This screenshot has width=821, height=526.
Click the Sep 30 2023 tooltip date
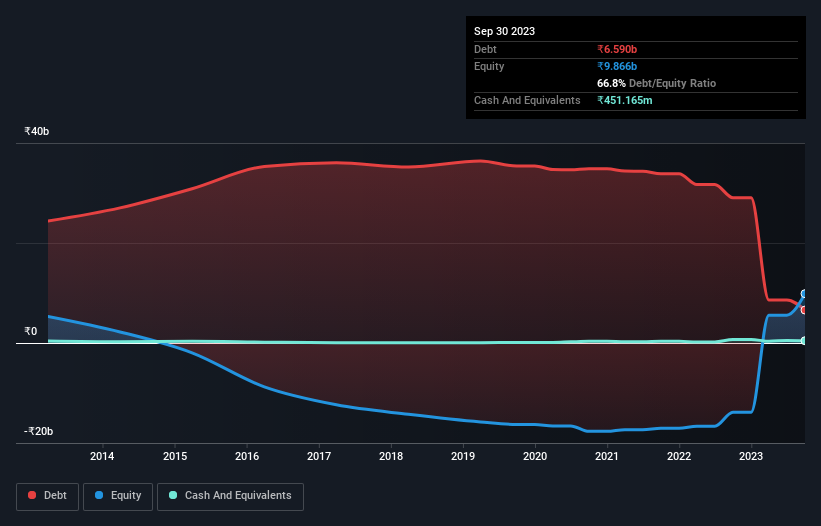click(x=504, y=31)
